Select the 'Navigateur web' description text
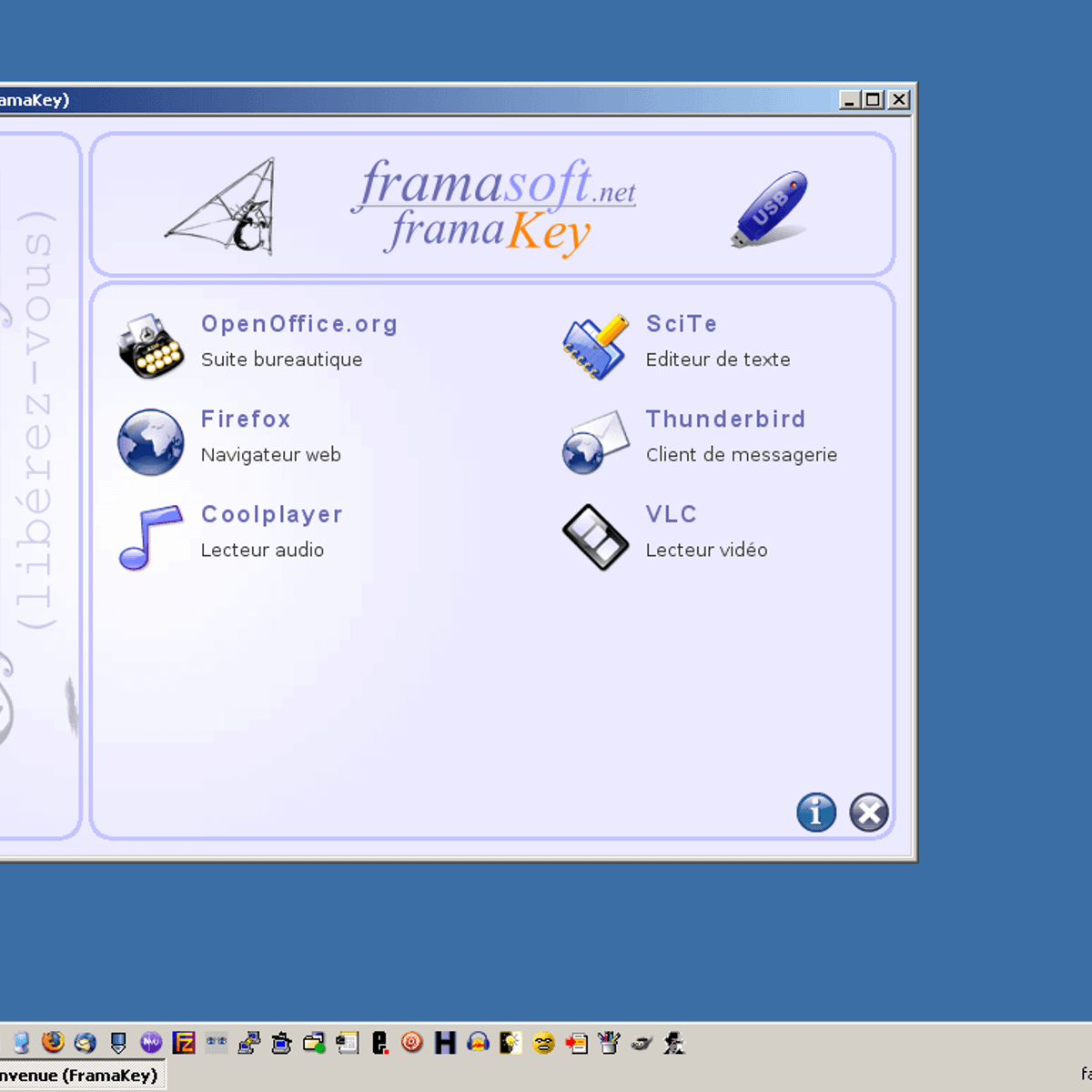Viewport: 1092px width, 1092px height. pyautogui.click(x=271, y=455)
